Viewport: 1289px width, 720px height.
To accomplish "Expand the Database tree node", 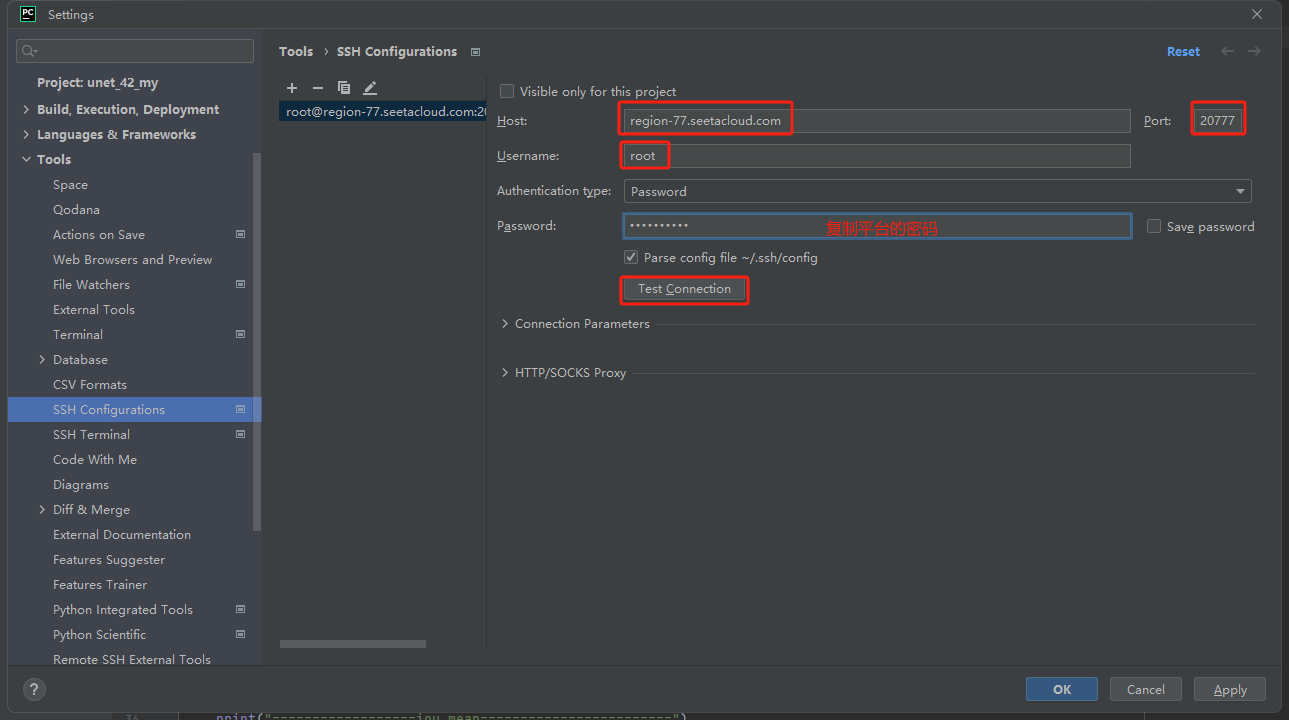I will click(x=42, y=360).
